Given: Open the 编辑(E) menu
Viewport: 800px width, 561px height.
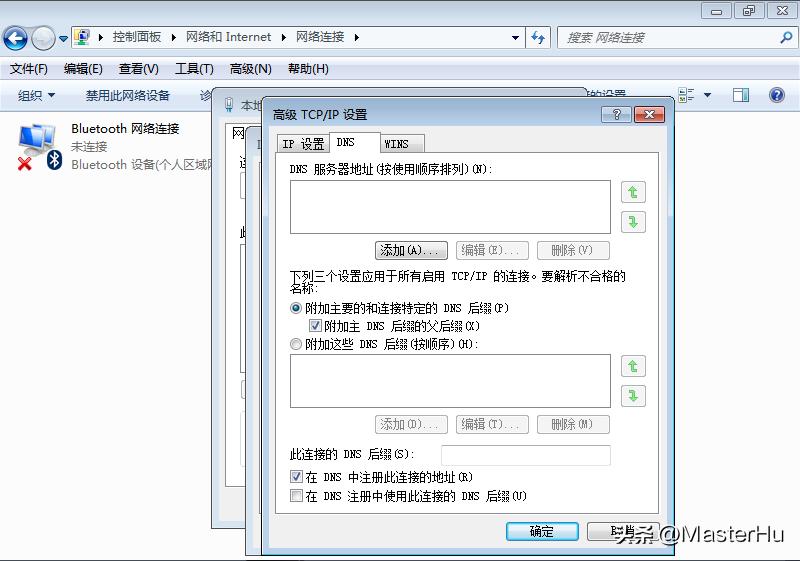Looking at the screenshot, I should click(83, 69).
